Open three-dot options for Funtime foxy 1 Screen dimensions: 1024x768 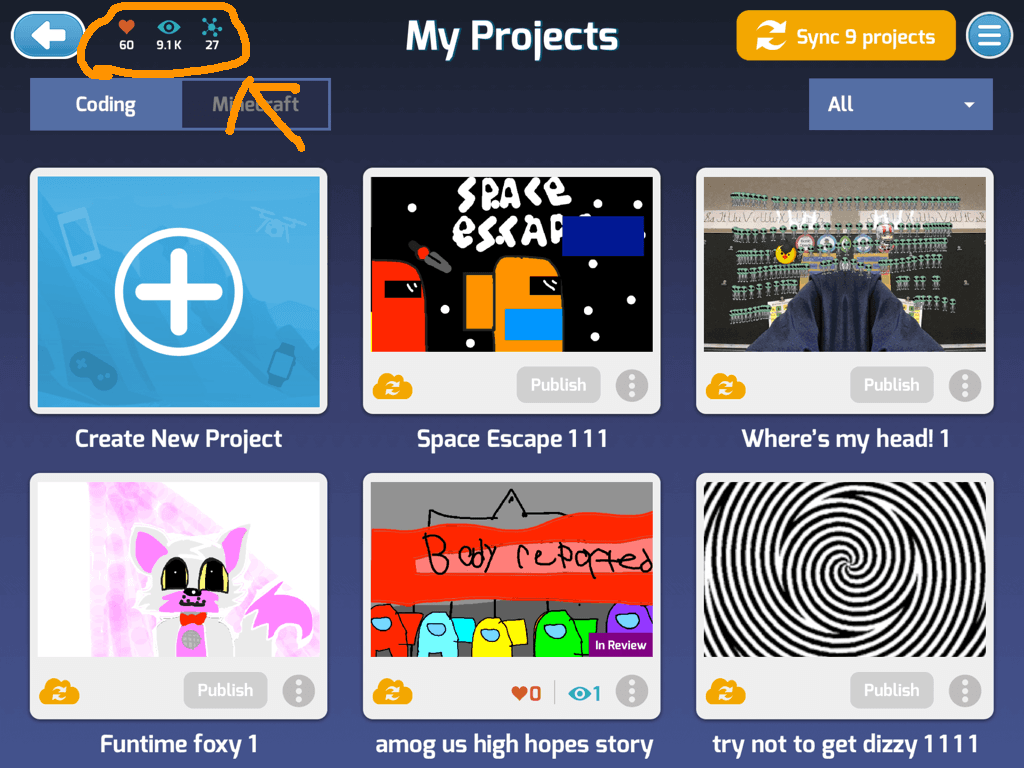pyautogui.click(x=298, y=690)
